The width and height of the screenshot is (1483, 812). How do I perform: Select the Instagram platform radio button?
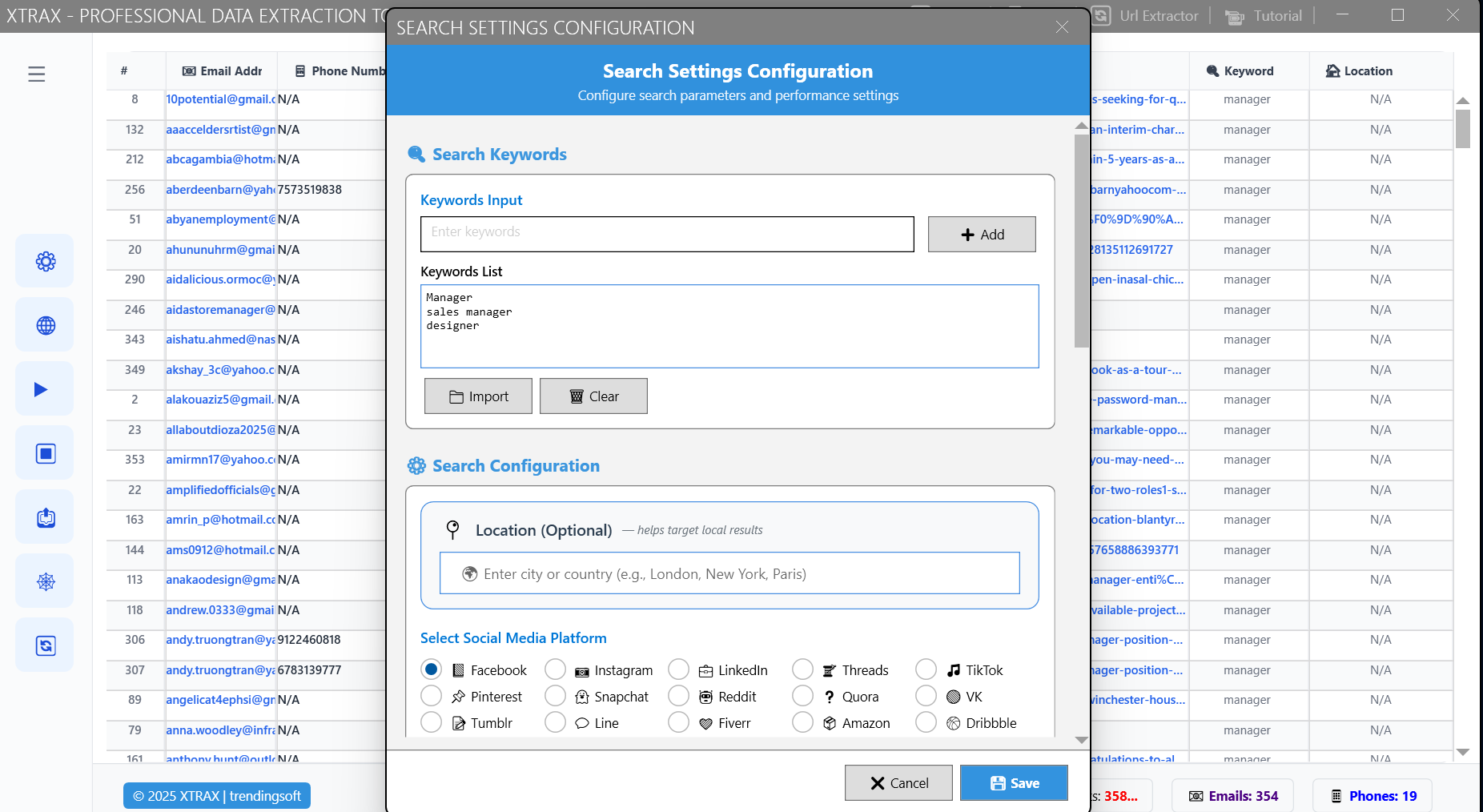555,669
